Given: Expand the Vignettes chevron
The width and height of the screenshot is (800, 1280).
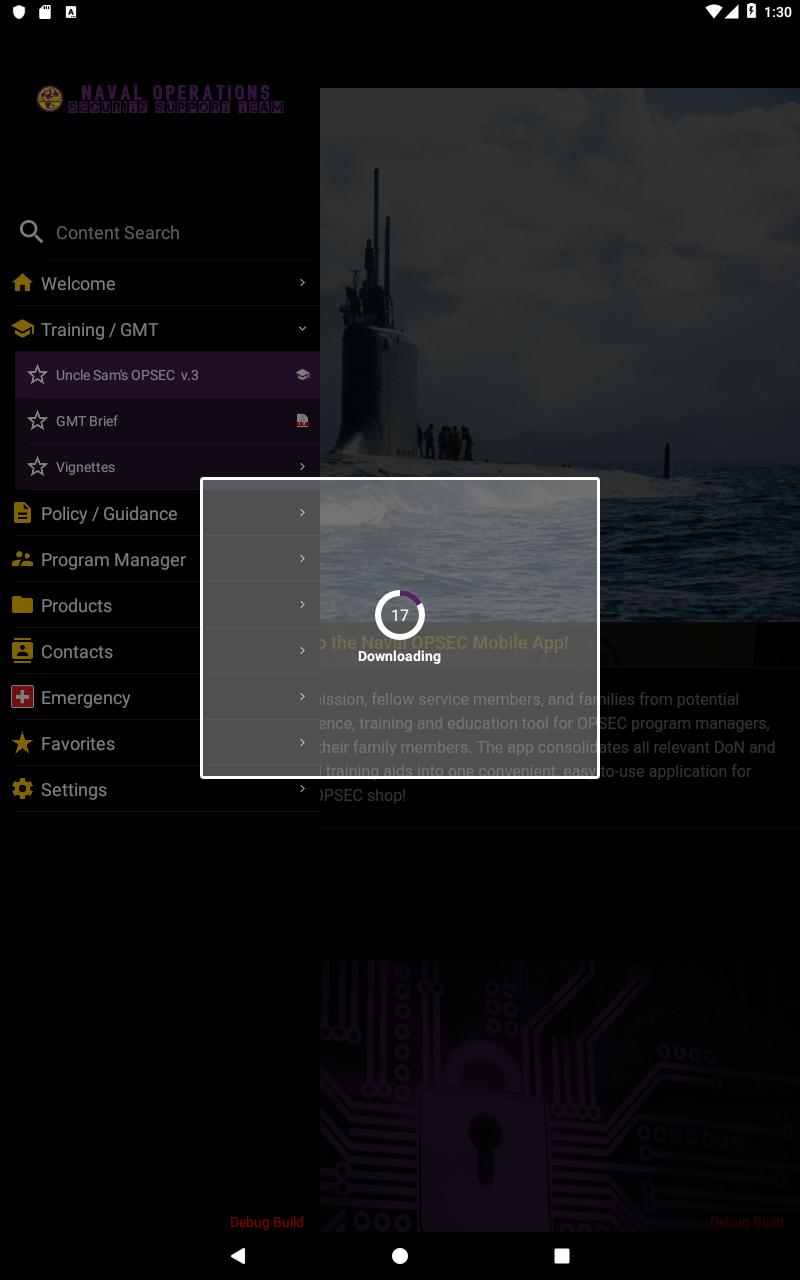Looking at the screenshot, I should (302, 467).
